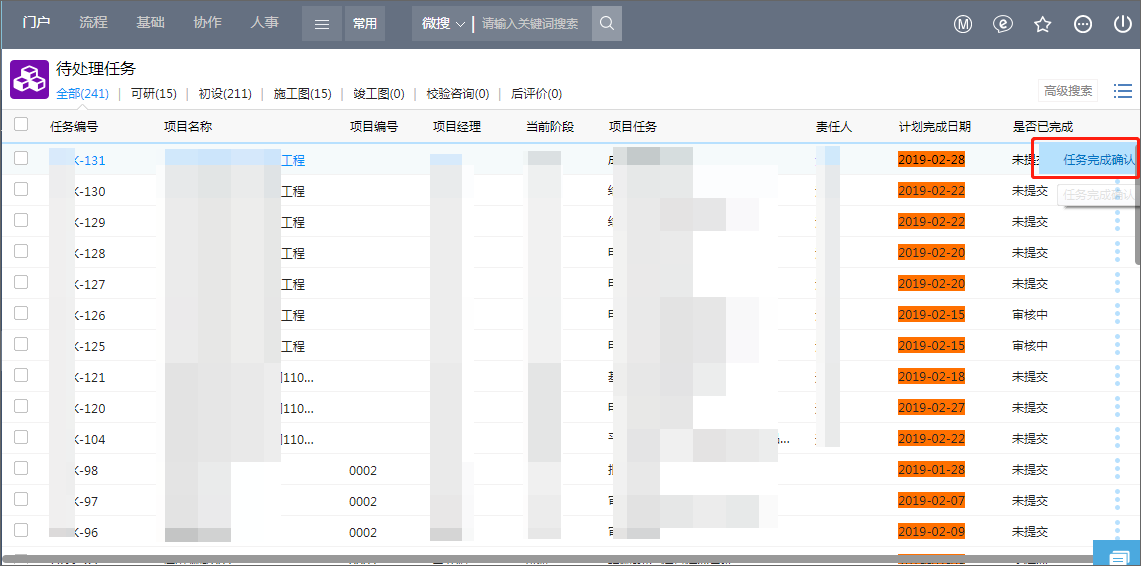
Task: Focus the keyword search input field
Action: tap(531, 24)
